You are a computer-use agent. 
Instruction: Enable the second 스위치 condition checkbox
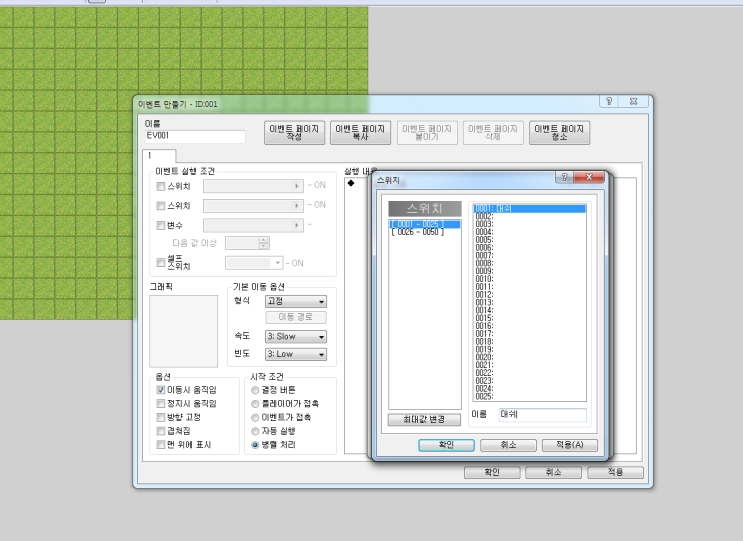[161, 206]
